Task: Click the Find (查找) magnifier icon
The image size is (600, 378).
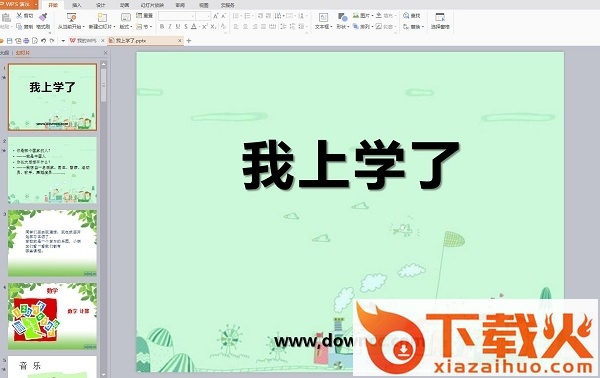Action: tap(406, 16)
